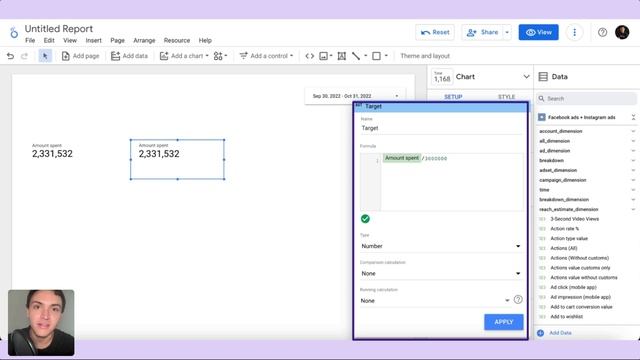Click the blue View button
The width and height of the screenshot is (640, 360).
pos(538,32)
